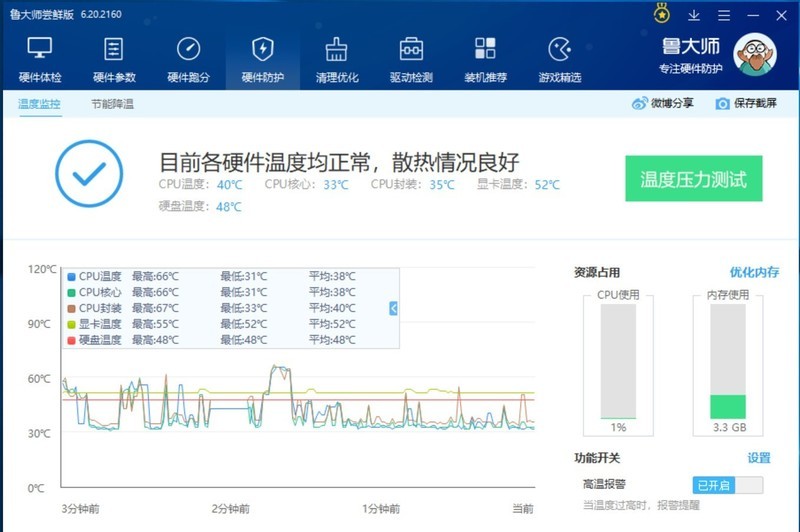
Task: Click the 硬盘温度 48℃ value
Action: 229,207
